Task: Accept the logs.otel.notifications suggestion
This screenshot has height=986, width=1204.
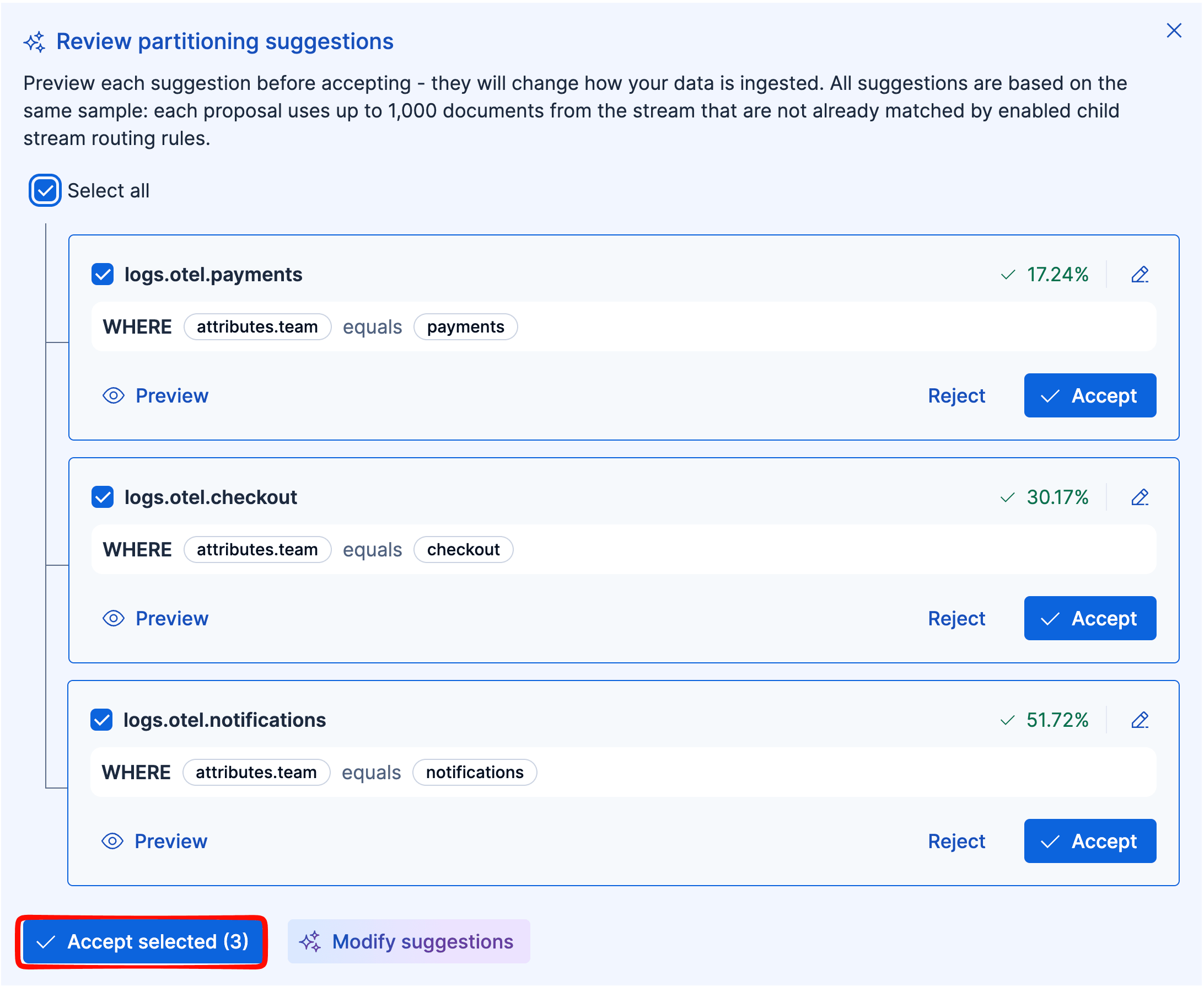Action: (1090, 840)
